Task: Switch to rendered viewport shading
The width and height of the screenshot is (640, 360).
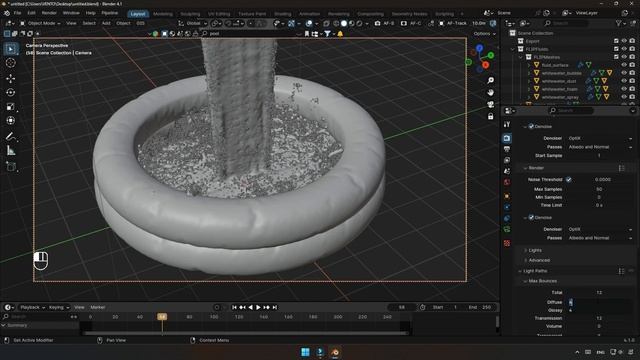Action: (359, 23)
